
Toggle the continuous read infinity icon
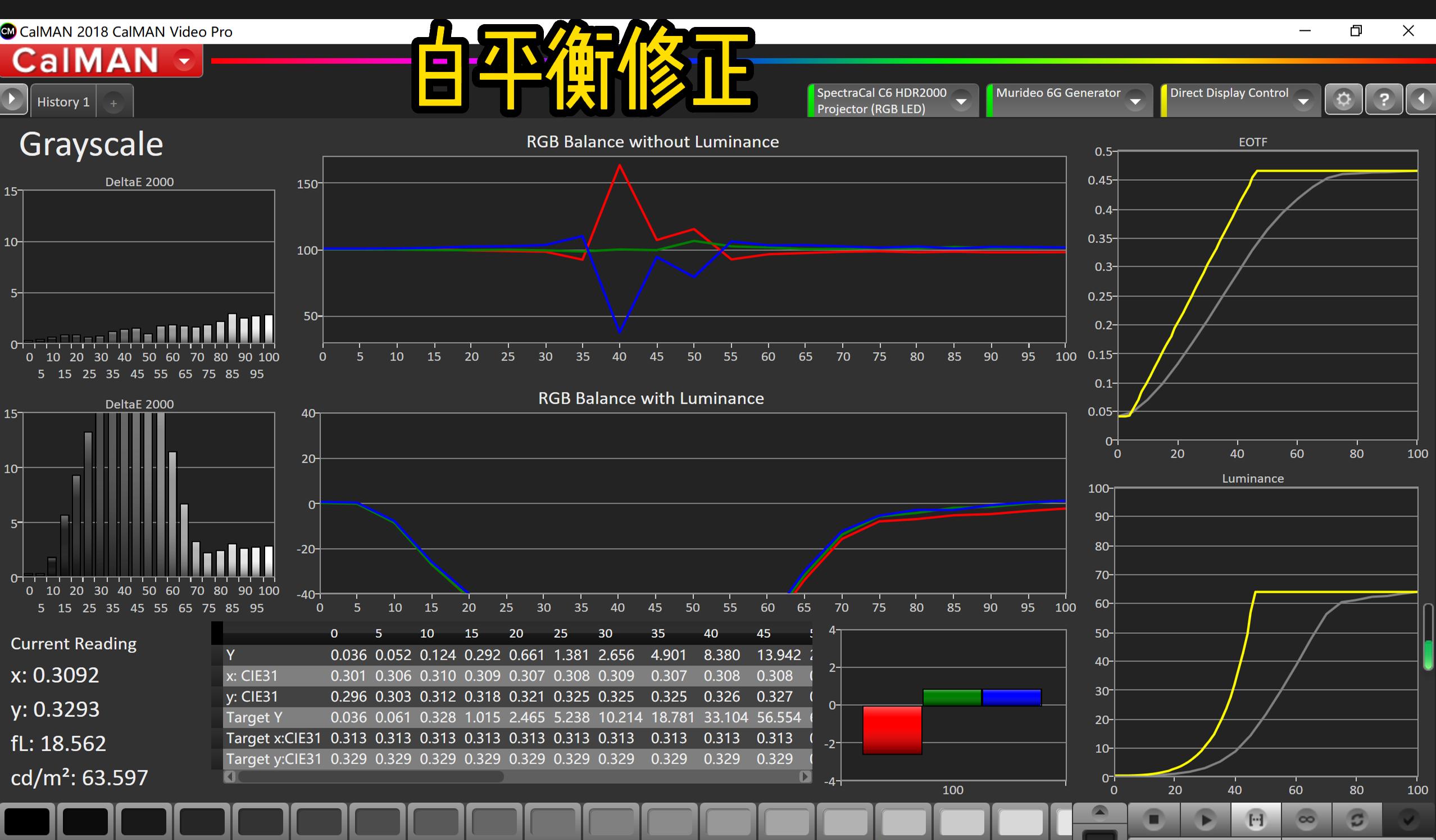1307,819
